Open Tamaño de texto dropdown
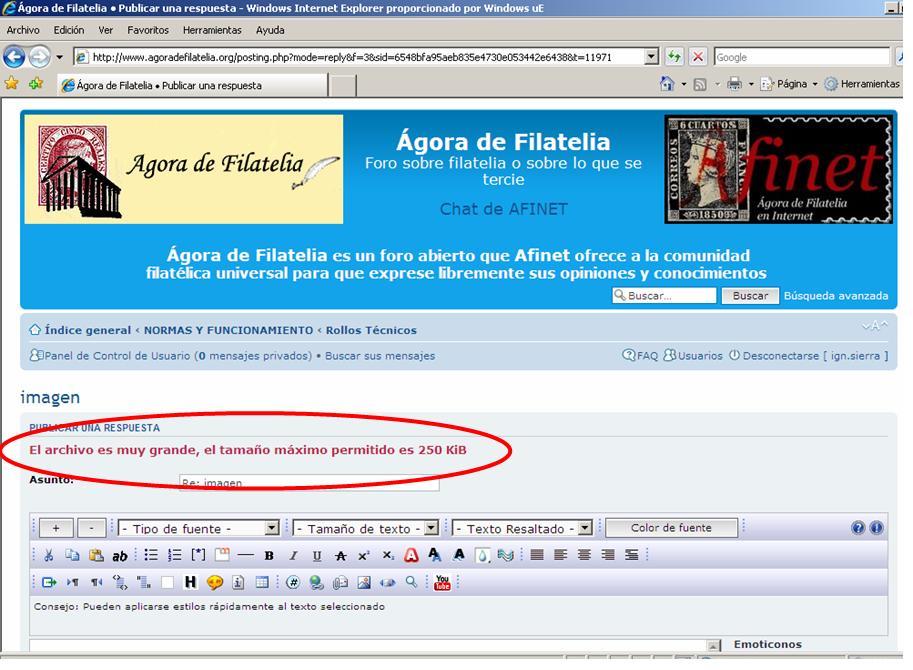Viewport: 913px width, 670px height. click(365, 528)
